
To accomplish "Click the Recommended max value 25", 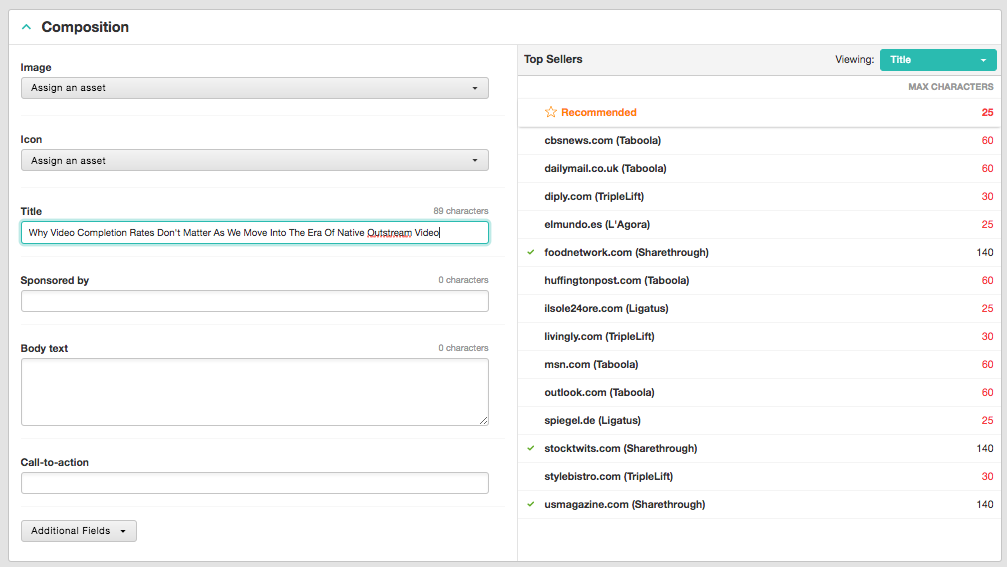I will [987, 112].
